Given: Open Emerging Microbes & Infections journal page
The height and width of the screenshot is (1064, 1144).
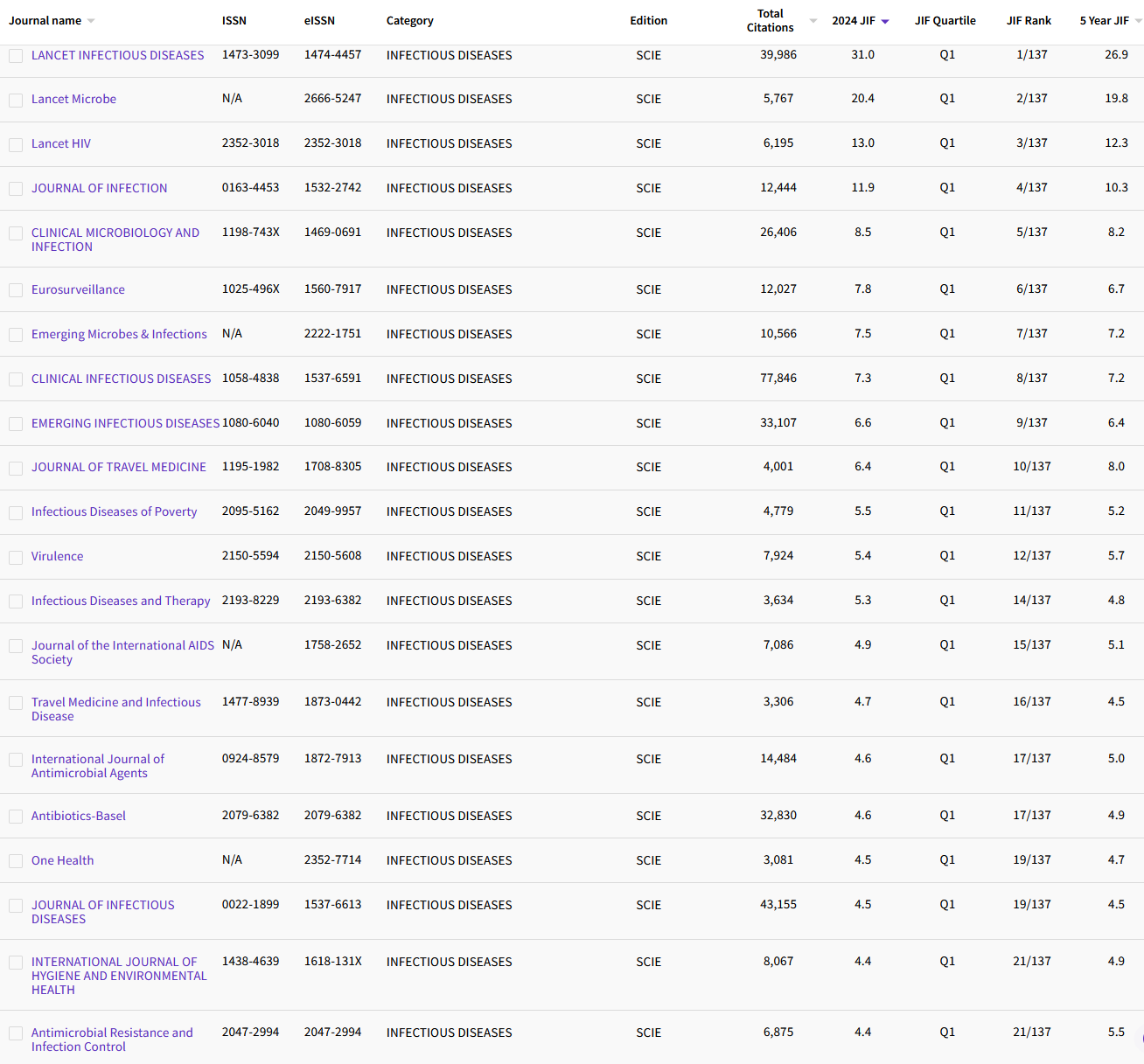Looking at the screenshot, I should click(119, 334).
